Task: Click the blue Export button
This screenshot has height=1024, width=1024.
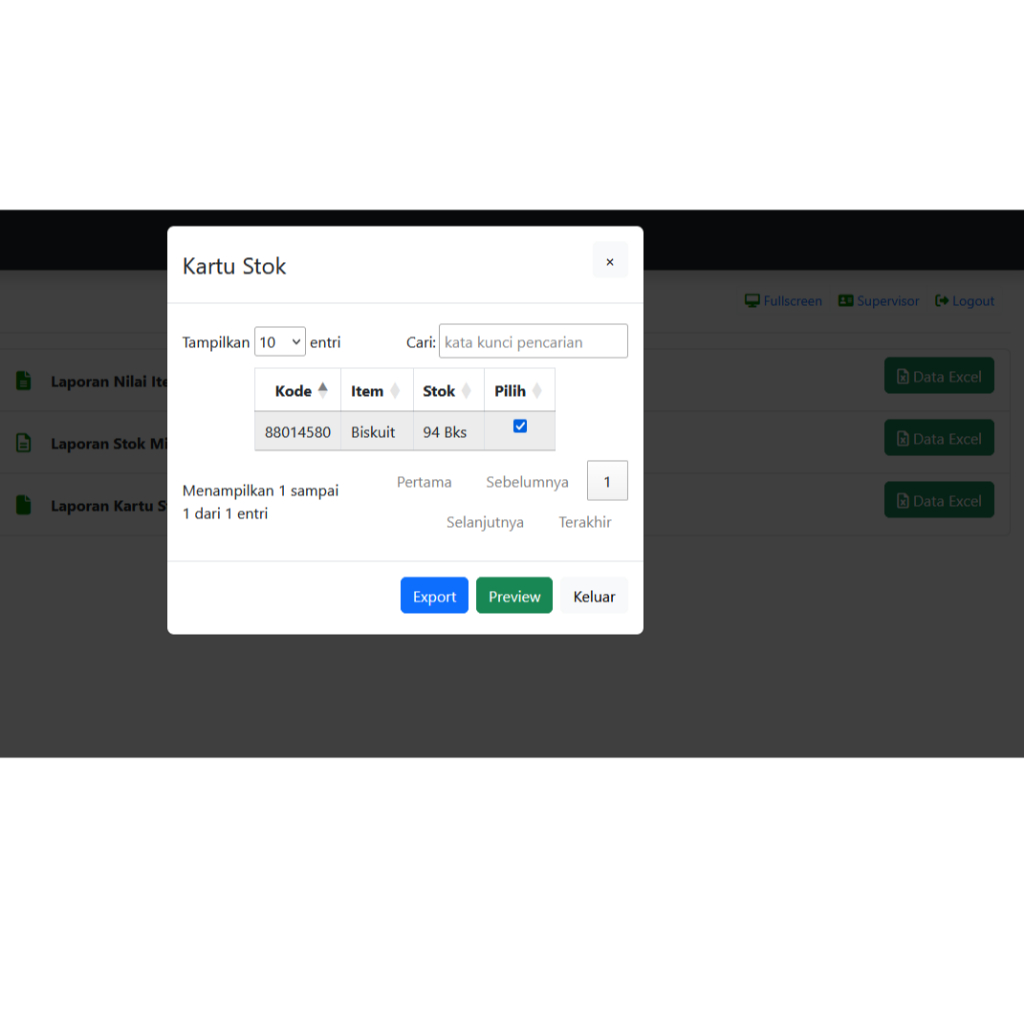Action: click(x=434, y=596)
